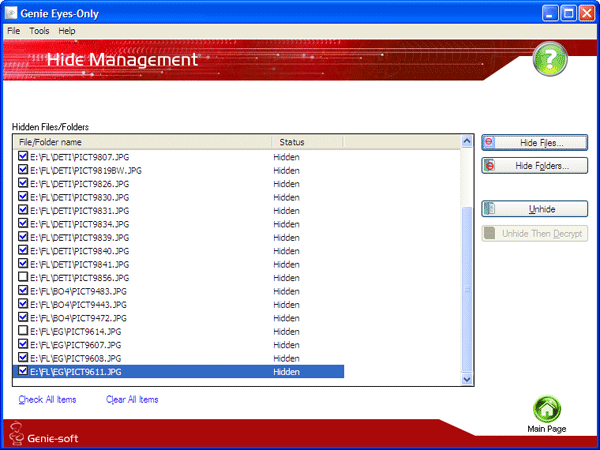Select row E:\FL\EG\PICT9607.JPG

coord(178,345)
